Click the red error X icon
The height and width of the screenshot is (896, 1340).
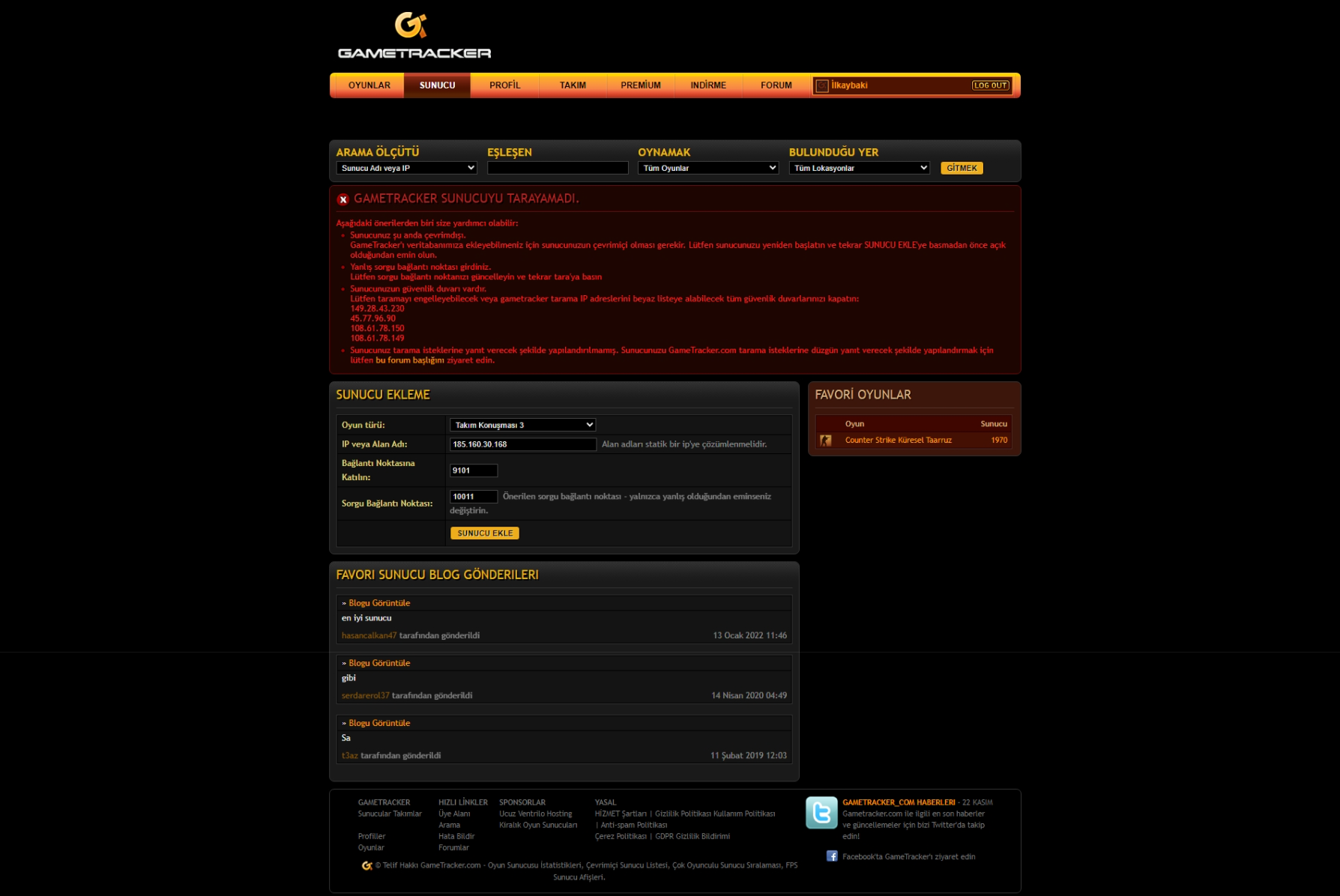(x=343, y=199)
